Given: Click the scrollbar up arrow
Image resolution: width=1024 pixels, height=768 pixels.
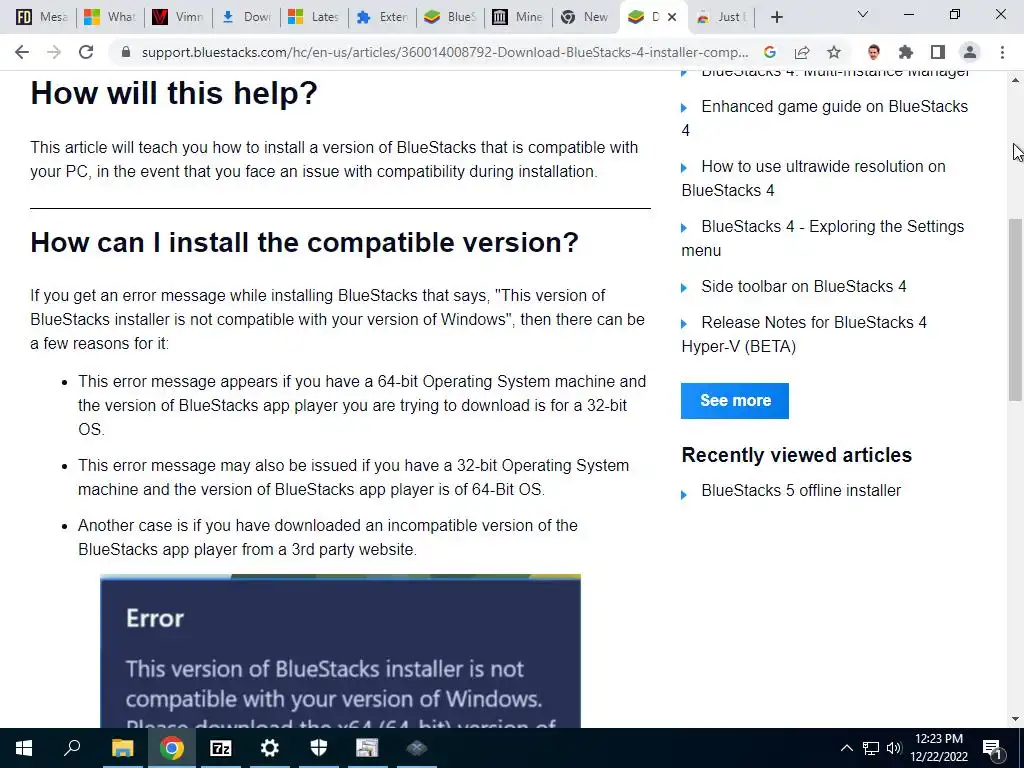Looking at the screenshot, I should click(x=1015, y=80).
